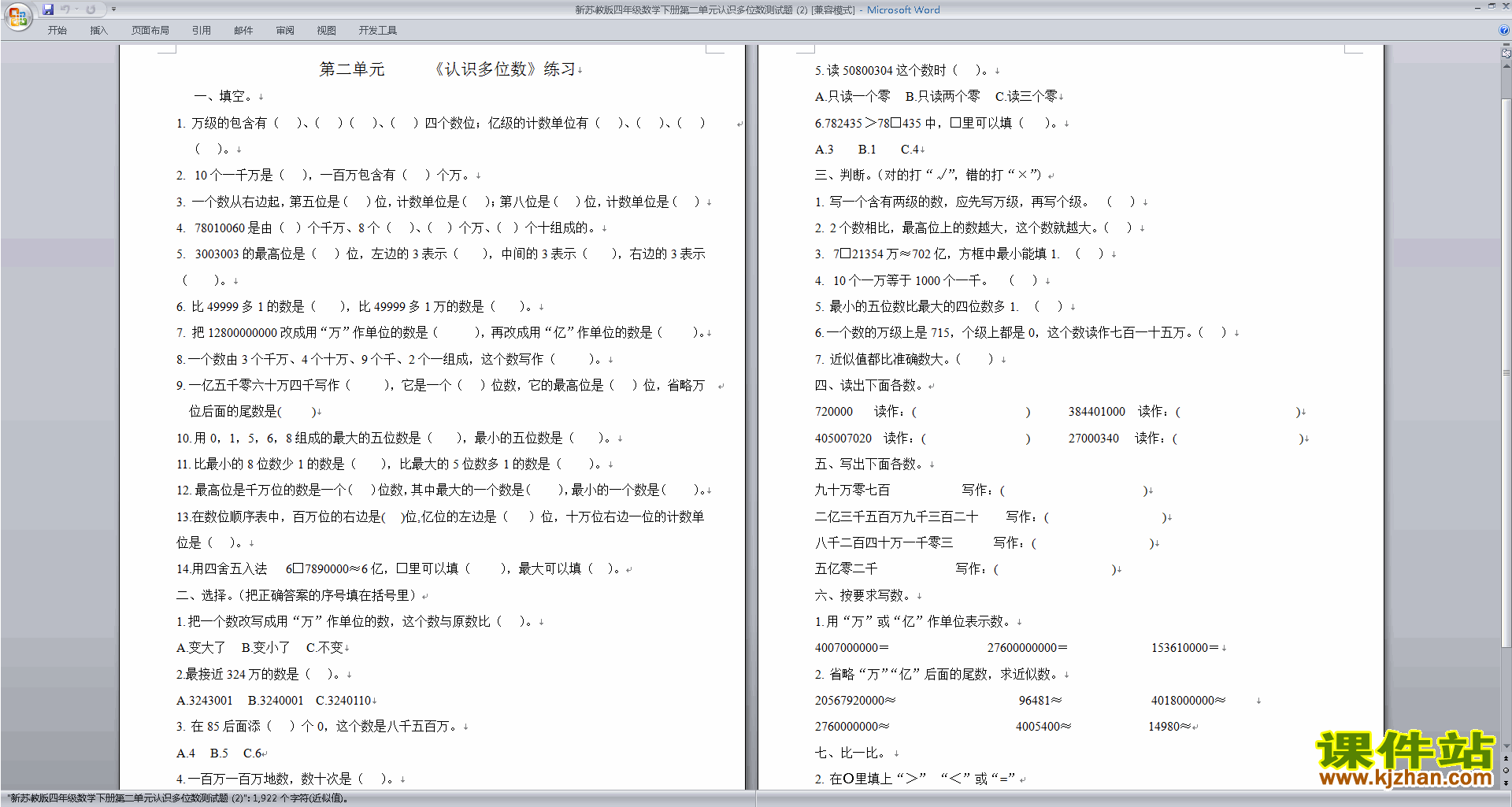This screenshot has width=1512, height=807.
Task: Click number 384401000 in reading section
Action: tap(1097, 411)
